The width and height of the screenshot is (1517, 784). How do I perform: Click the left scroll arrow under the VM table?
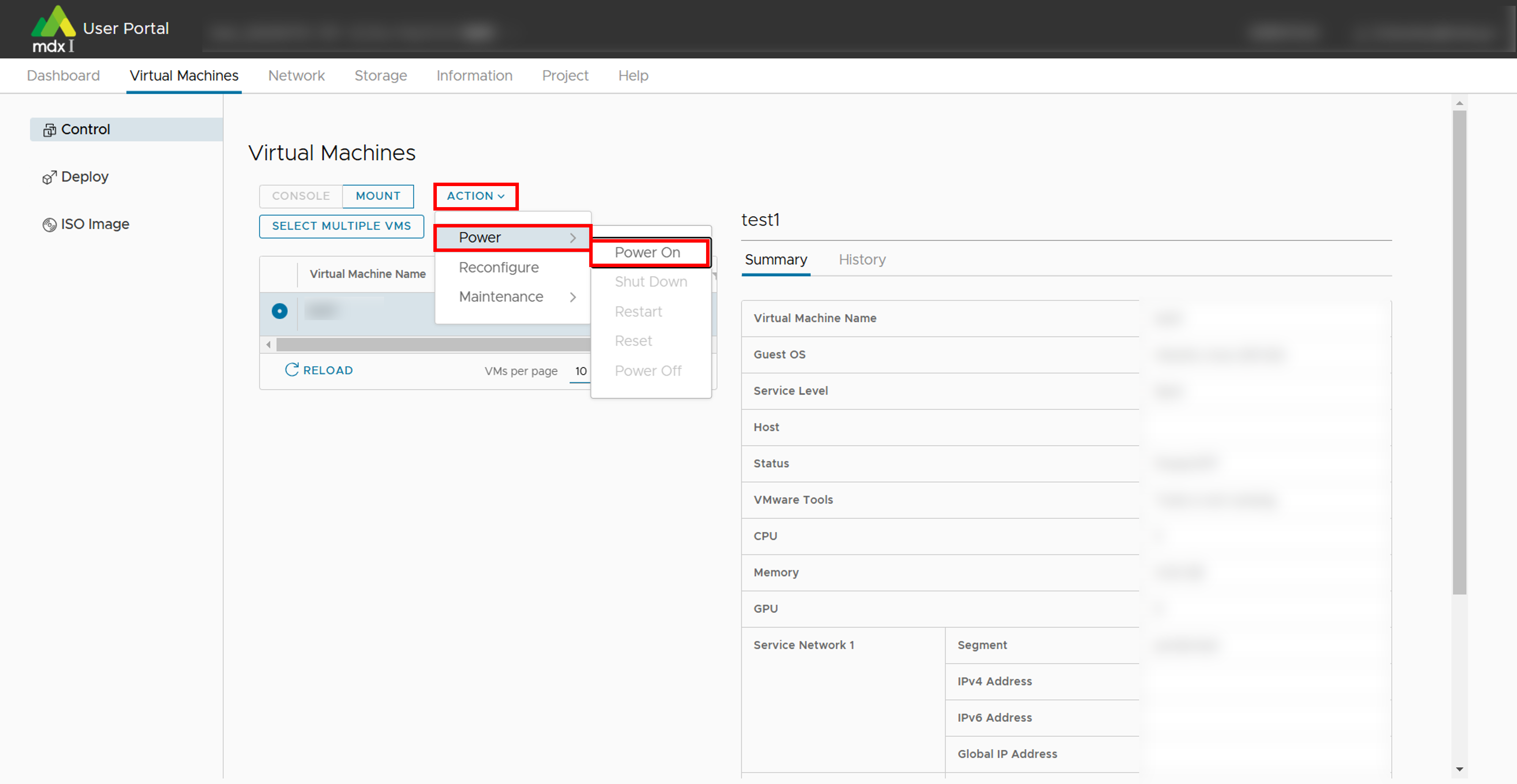[269, 344]
